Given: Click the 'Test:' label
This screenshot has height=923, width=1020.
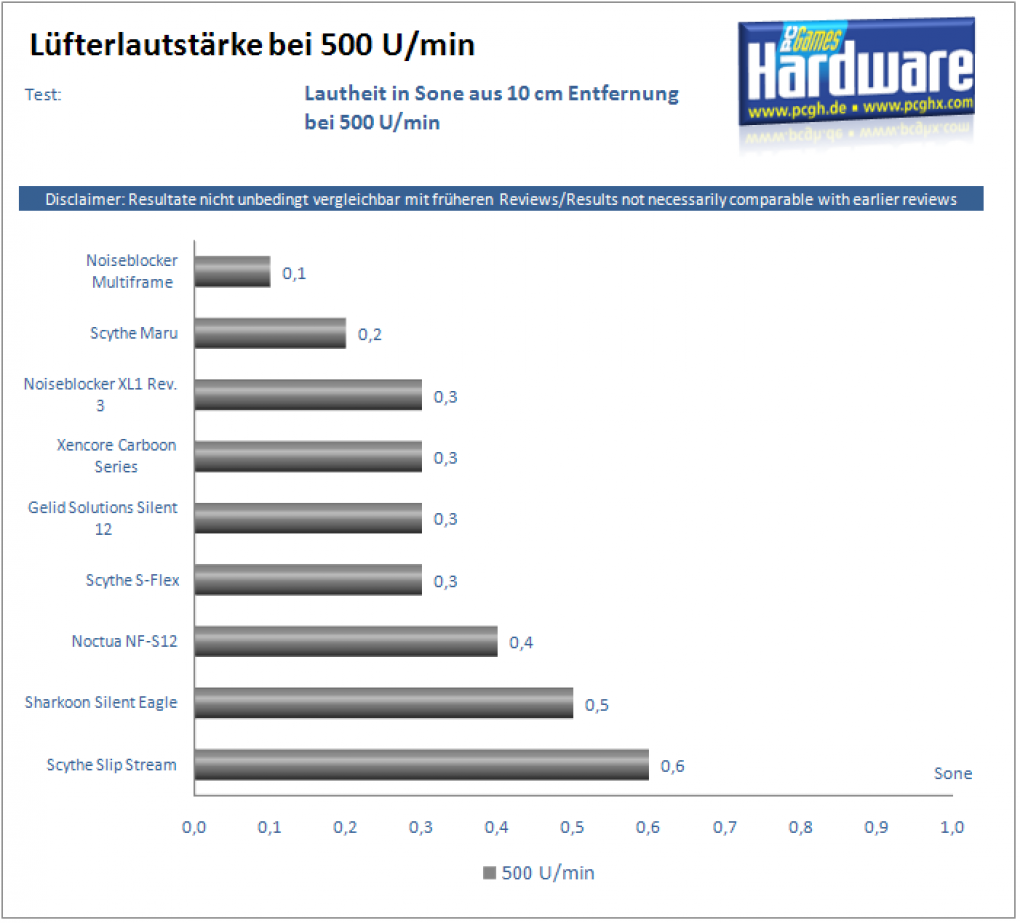Looking at the screenshot, I should [x=43, y=95].
